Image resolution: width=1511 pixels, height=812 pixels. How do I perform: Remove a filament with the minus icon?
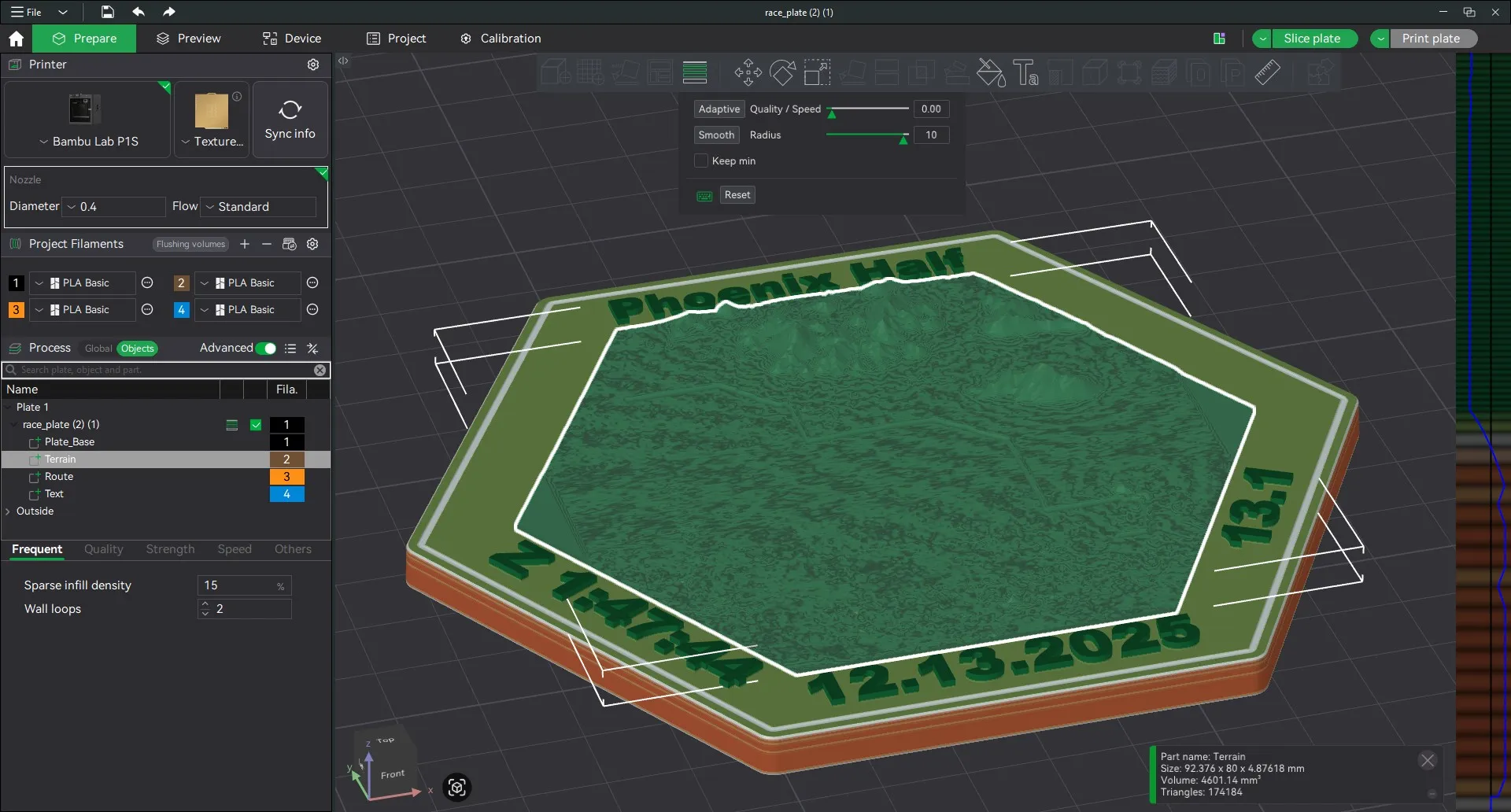[x=267, y=244]
